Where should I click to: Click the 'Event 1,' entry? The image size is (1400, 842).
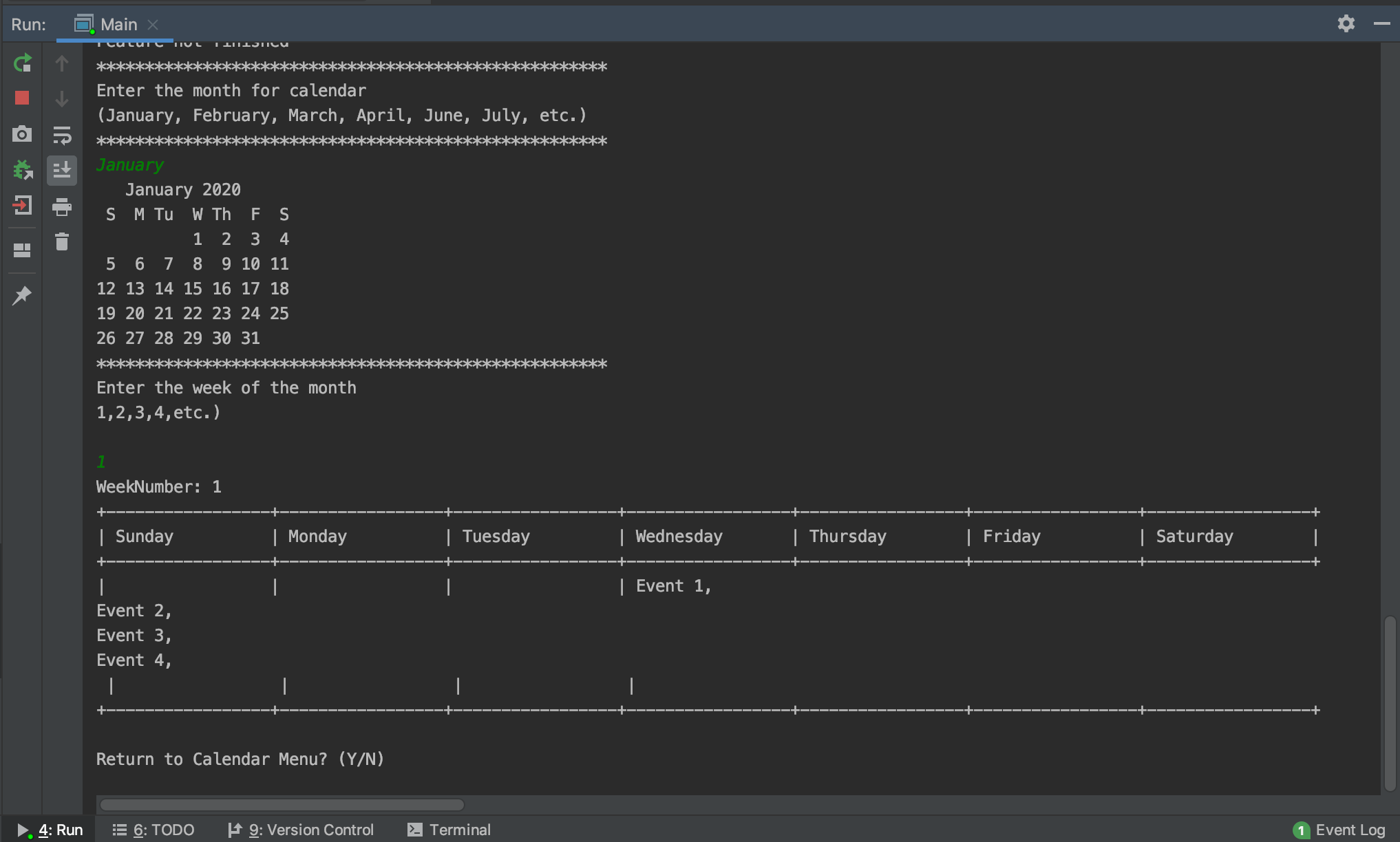pos(673,586)
